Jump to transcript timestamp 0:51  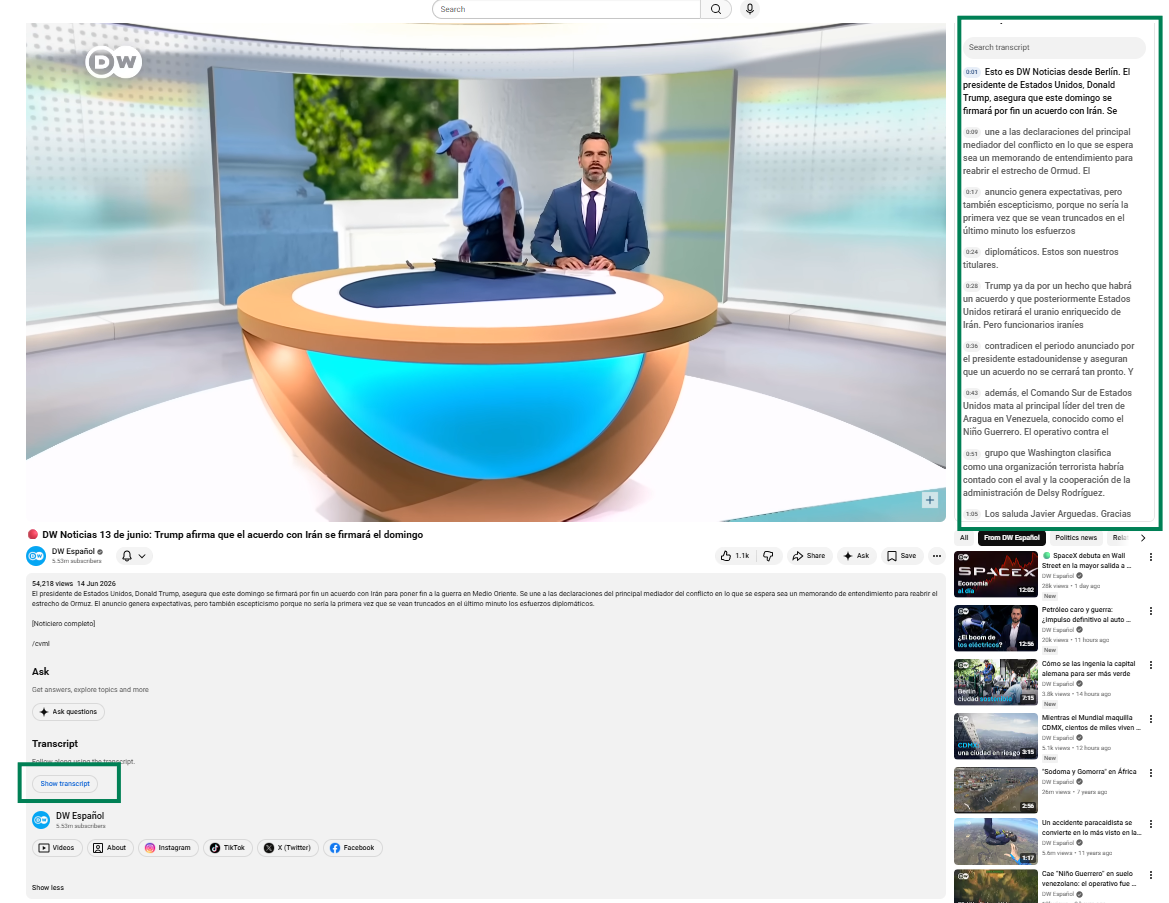click(x=971, y=453)
